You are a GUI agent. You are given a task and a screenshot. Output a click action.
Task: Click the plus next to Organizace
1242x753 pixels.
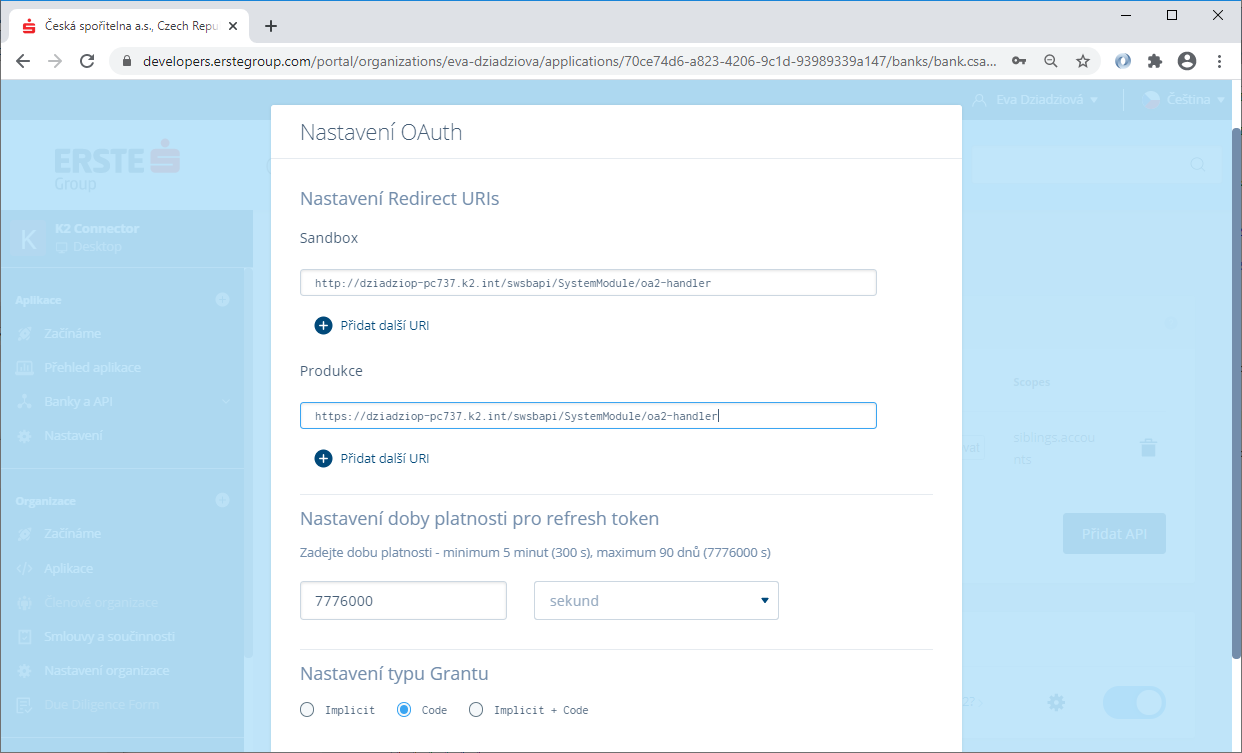[x=222, y=500]
